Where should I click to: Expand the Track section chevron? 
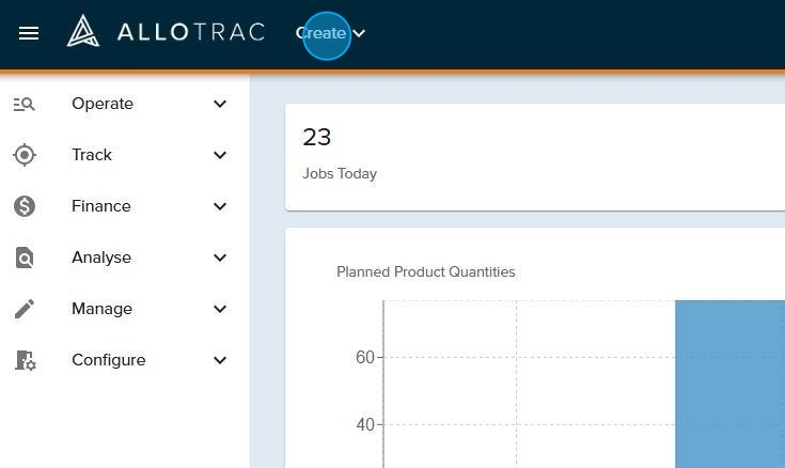220,155
